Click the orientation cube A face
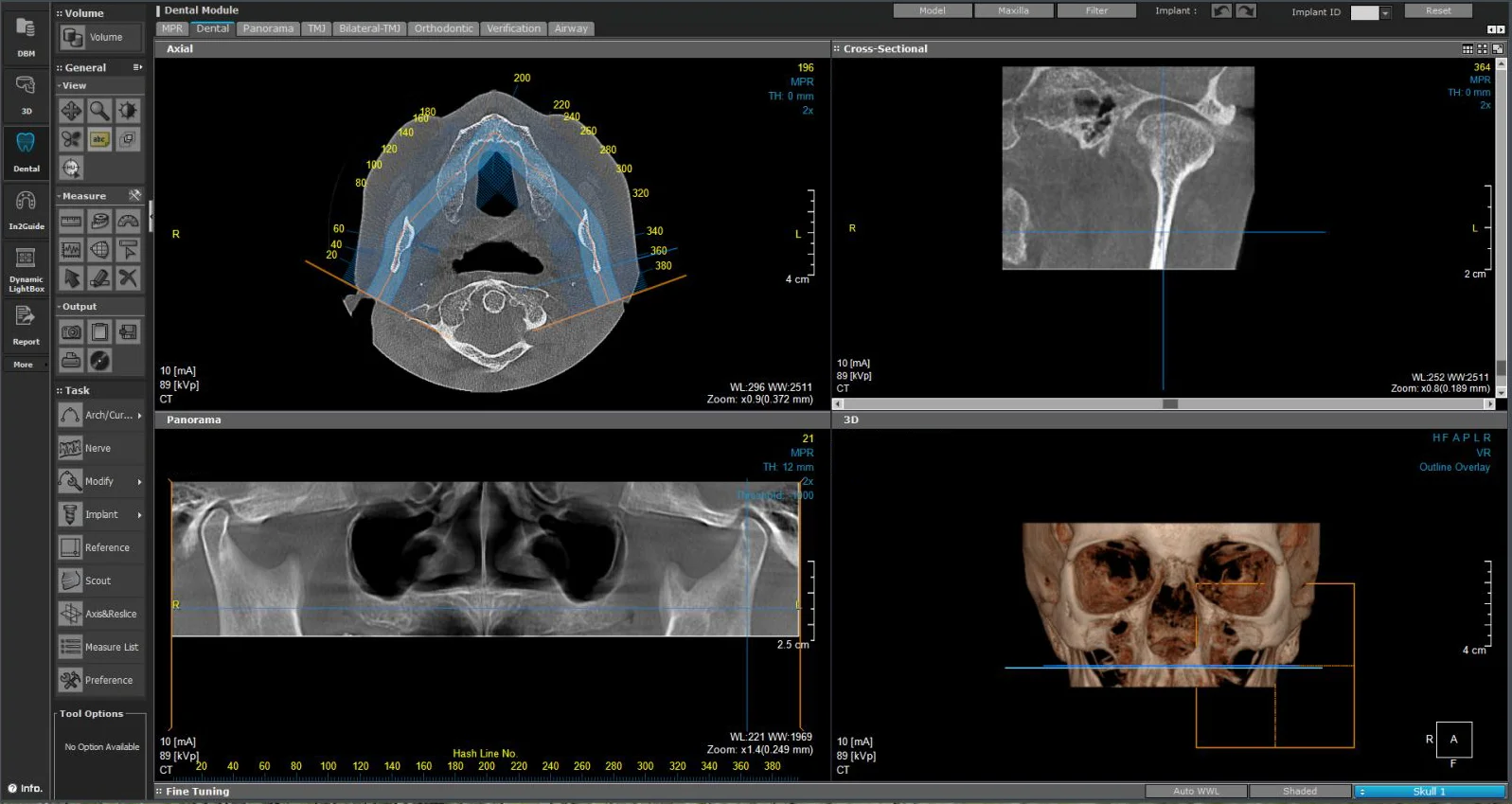The height and width of the screenshot is (804, 1512). coord(1453,740)
